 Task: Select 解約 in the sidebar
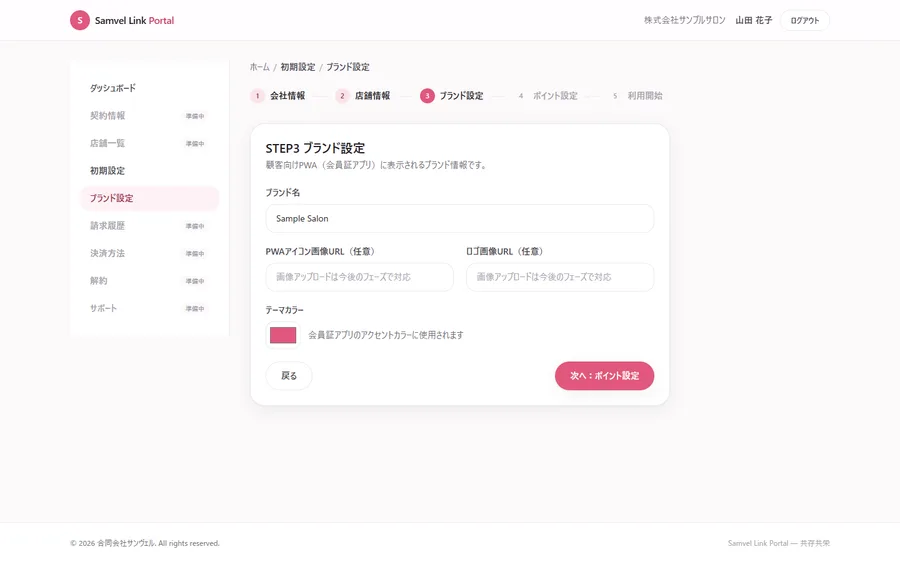(149, 281)
